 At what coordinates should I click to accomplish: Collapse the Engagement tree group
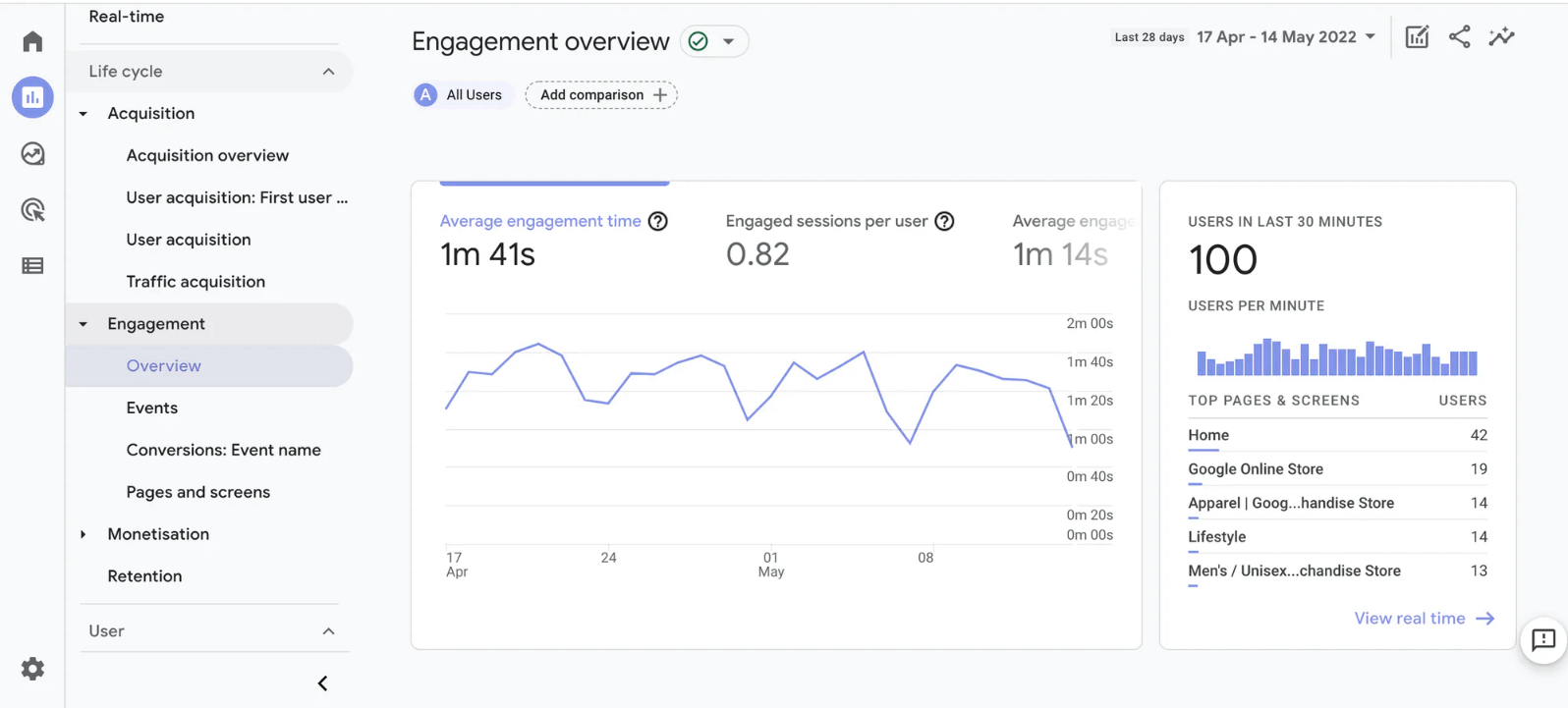coord(84,324)
